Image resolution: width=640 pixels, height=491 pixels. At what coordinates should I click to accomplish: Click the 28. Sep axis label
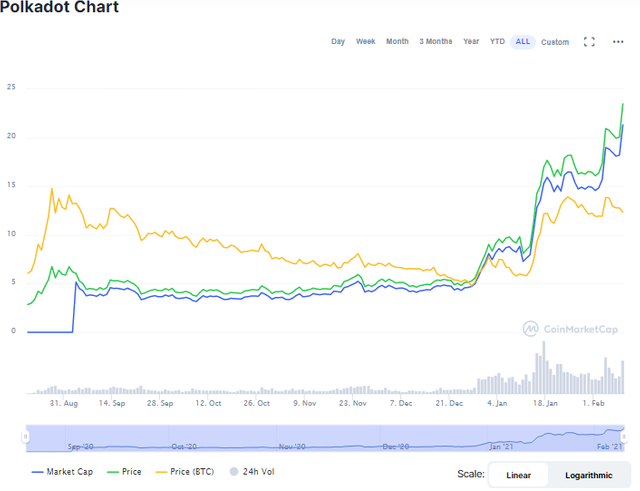(x=160, y=403)
